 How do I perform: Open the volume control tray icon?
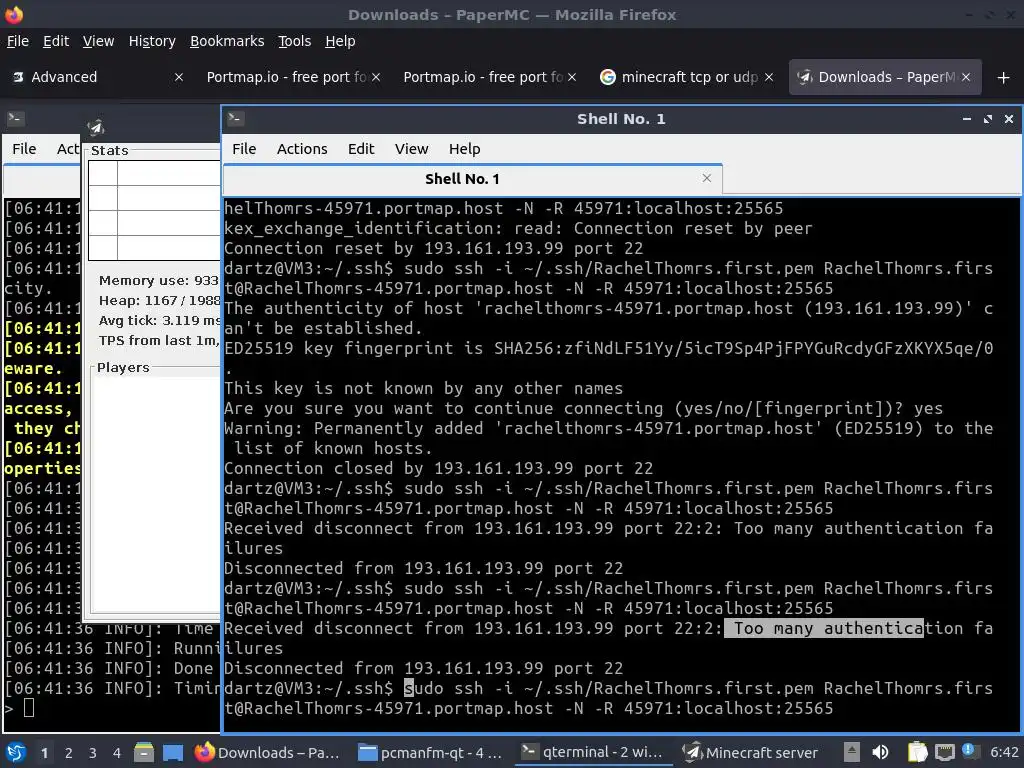coord(880,752)
